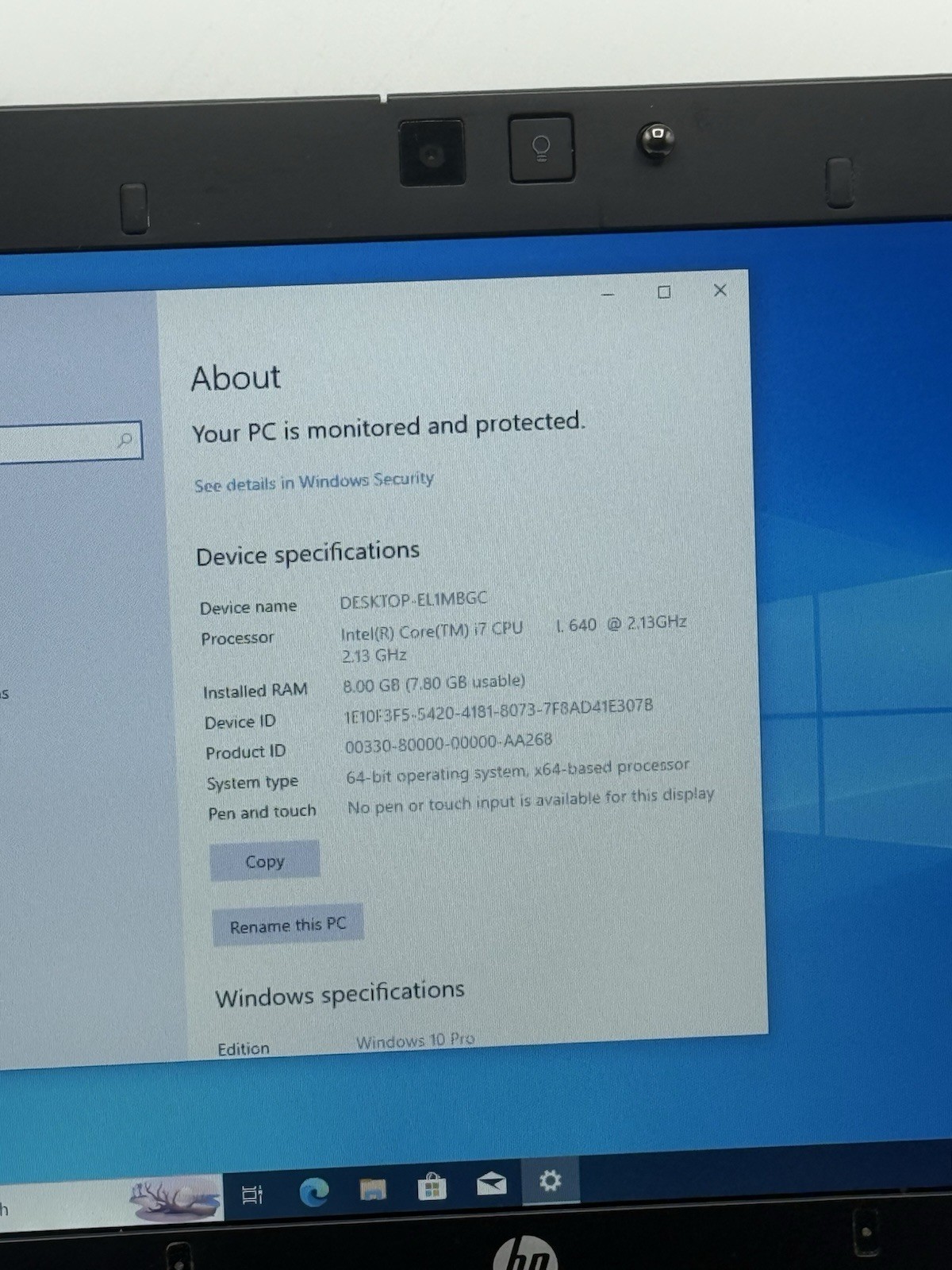Image resolution: width=952 pixels, height=1270 pixels.
Task: Maximize the Settings window
Action: pos(664,292)
